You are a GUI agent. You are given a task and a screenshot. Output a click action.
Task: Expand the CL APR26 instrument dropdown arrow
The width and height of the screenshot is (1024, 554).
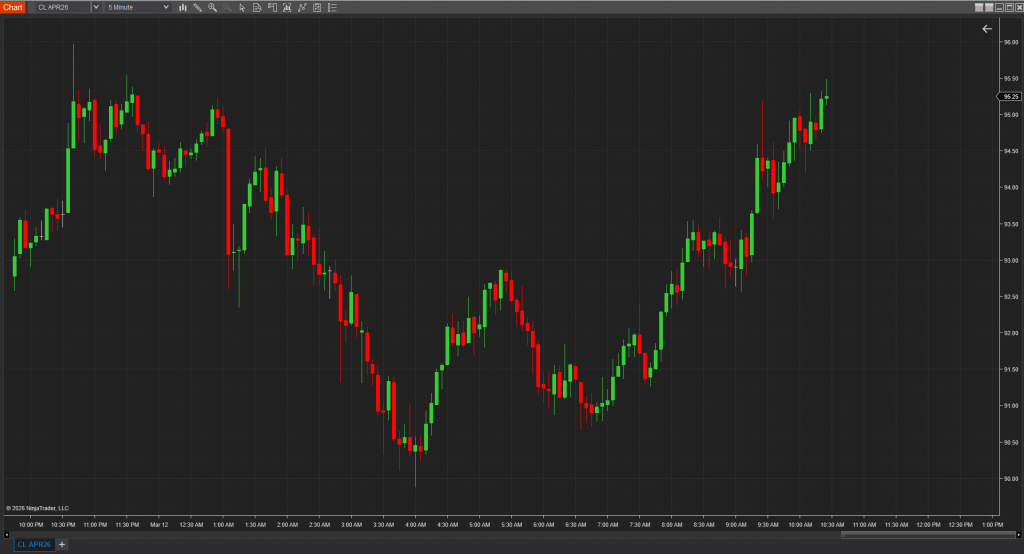point(96,7)
